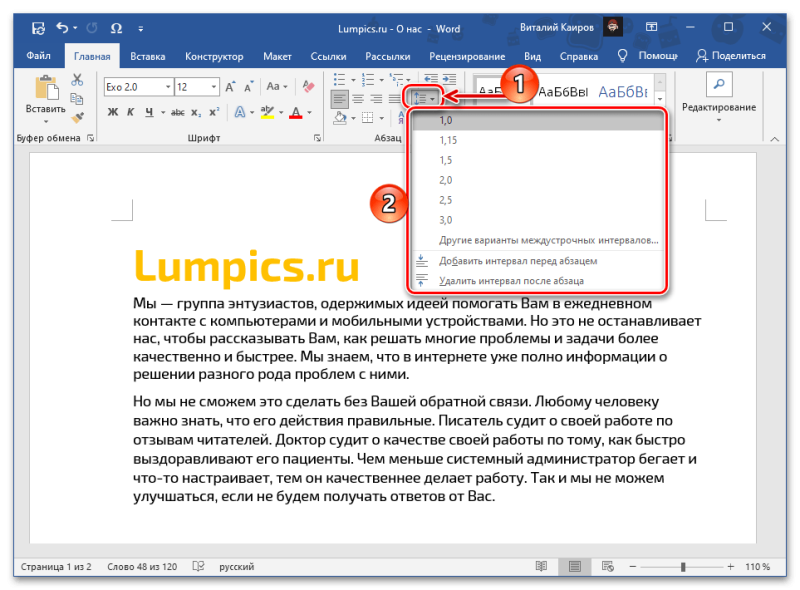The width and height of the screenshot is (800, 590).
Task: Click Добавить интервал перед абзацем
Action: [x=538, y=261]
